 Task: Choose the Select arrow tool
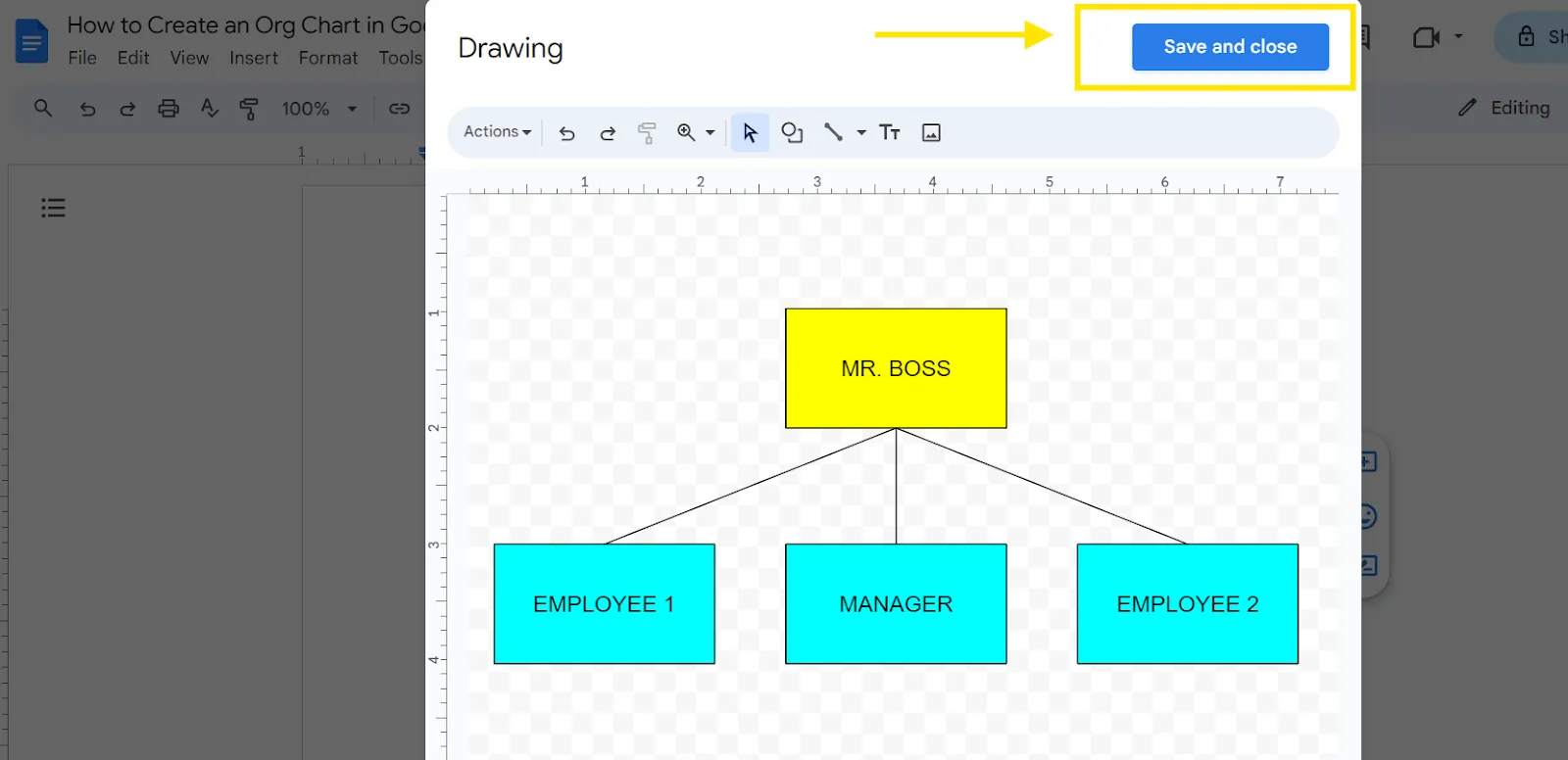(x=750, y=132)
